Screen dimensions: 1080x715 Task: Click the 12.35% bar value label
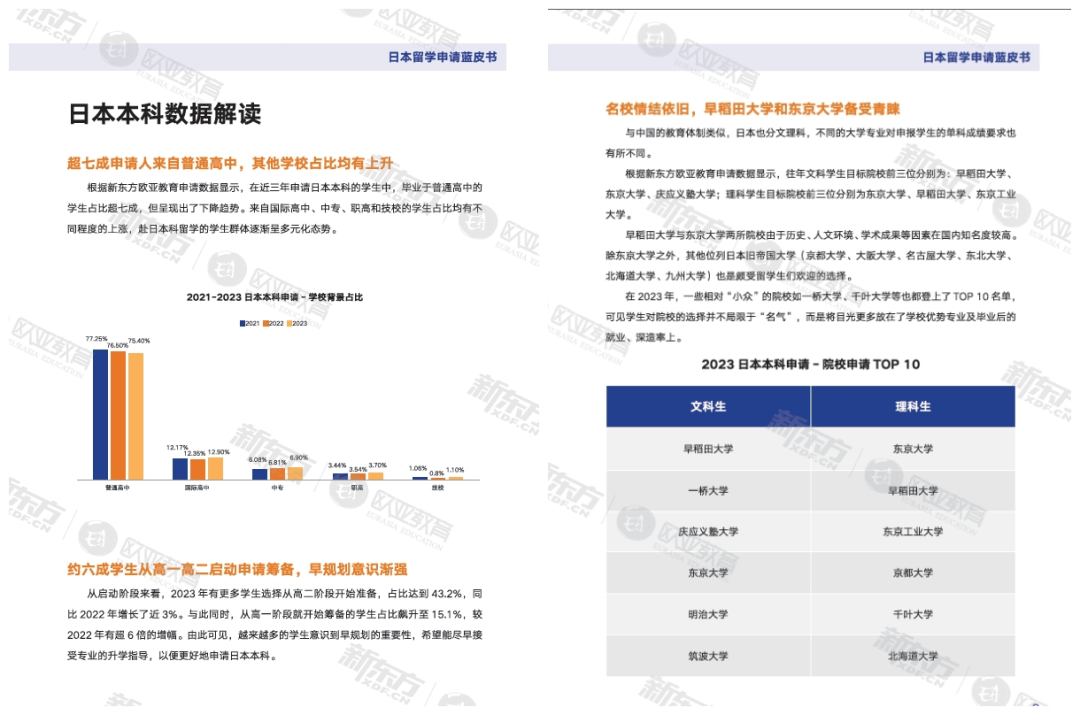pyautogui.click(x=194, y=453)
